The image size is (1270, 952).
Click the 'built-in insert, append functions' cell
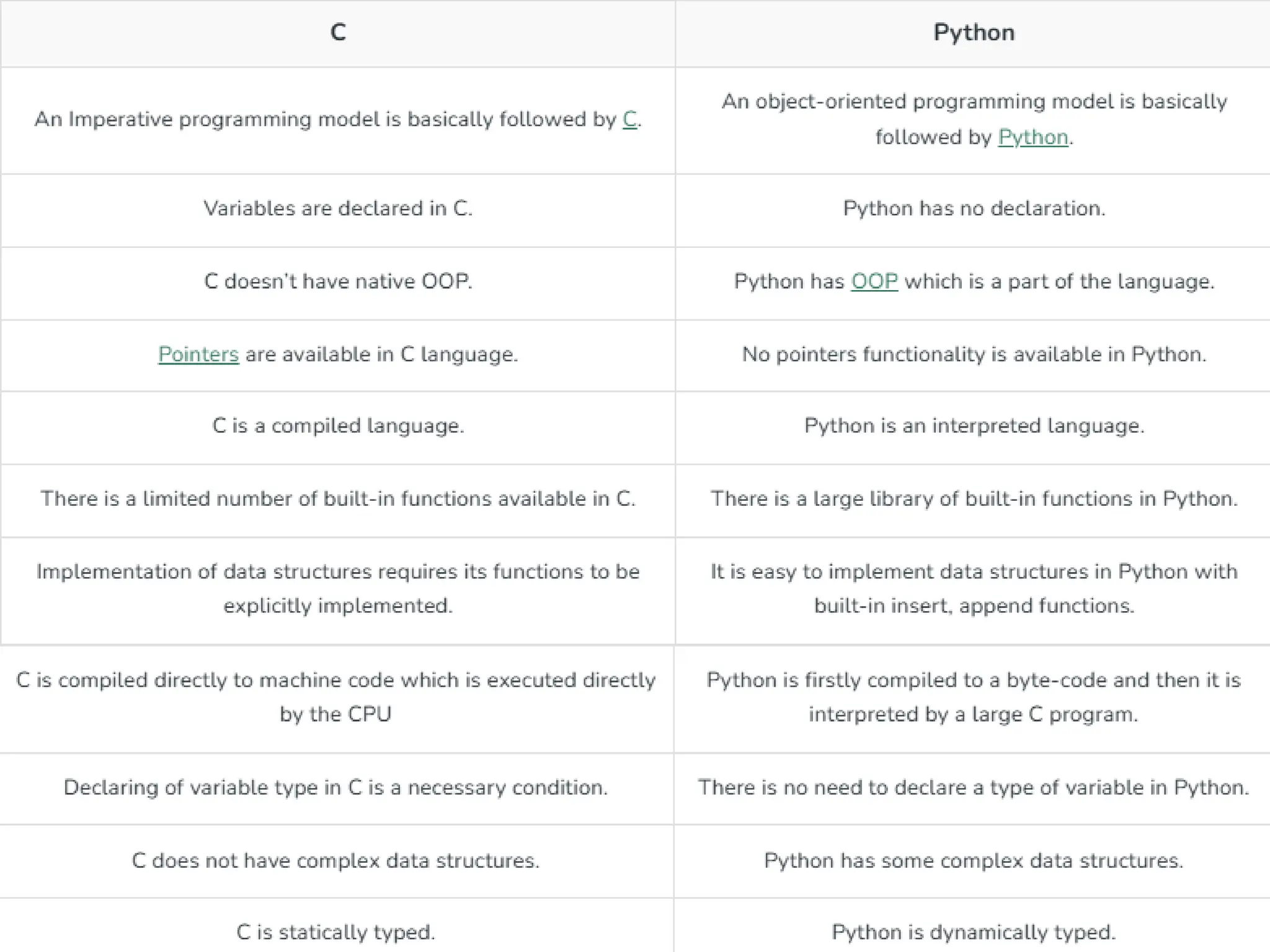pos(974,589)
